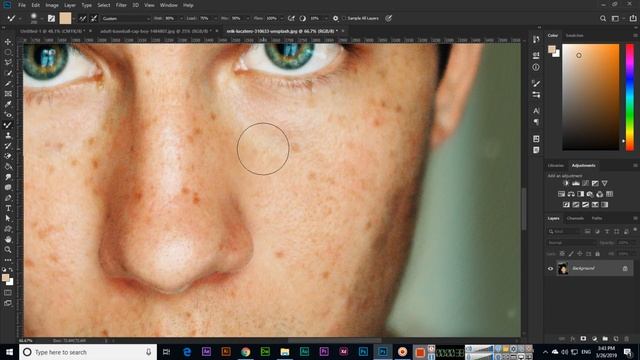The image size is (640, 360).
Task: Toggle Lock all padlock in Layers panel
Action: tap(598, 254)
